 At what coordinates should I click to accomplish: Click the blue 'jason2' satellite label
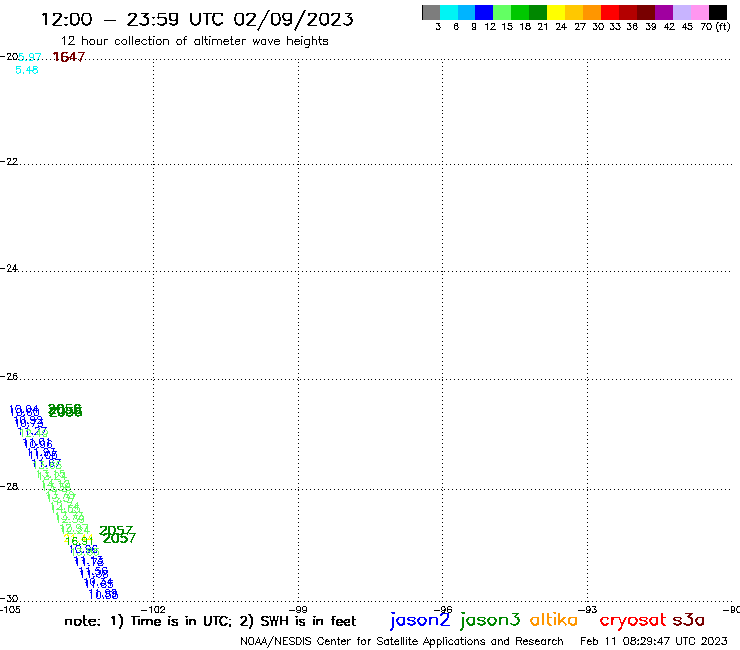pos(420,620)
